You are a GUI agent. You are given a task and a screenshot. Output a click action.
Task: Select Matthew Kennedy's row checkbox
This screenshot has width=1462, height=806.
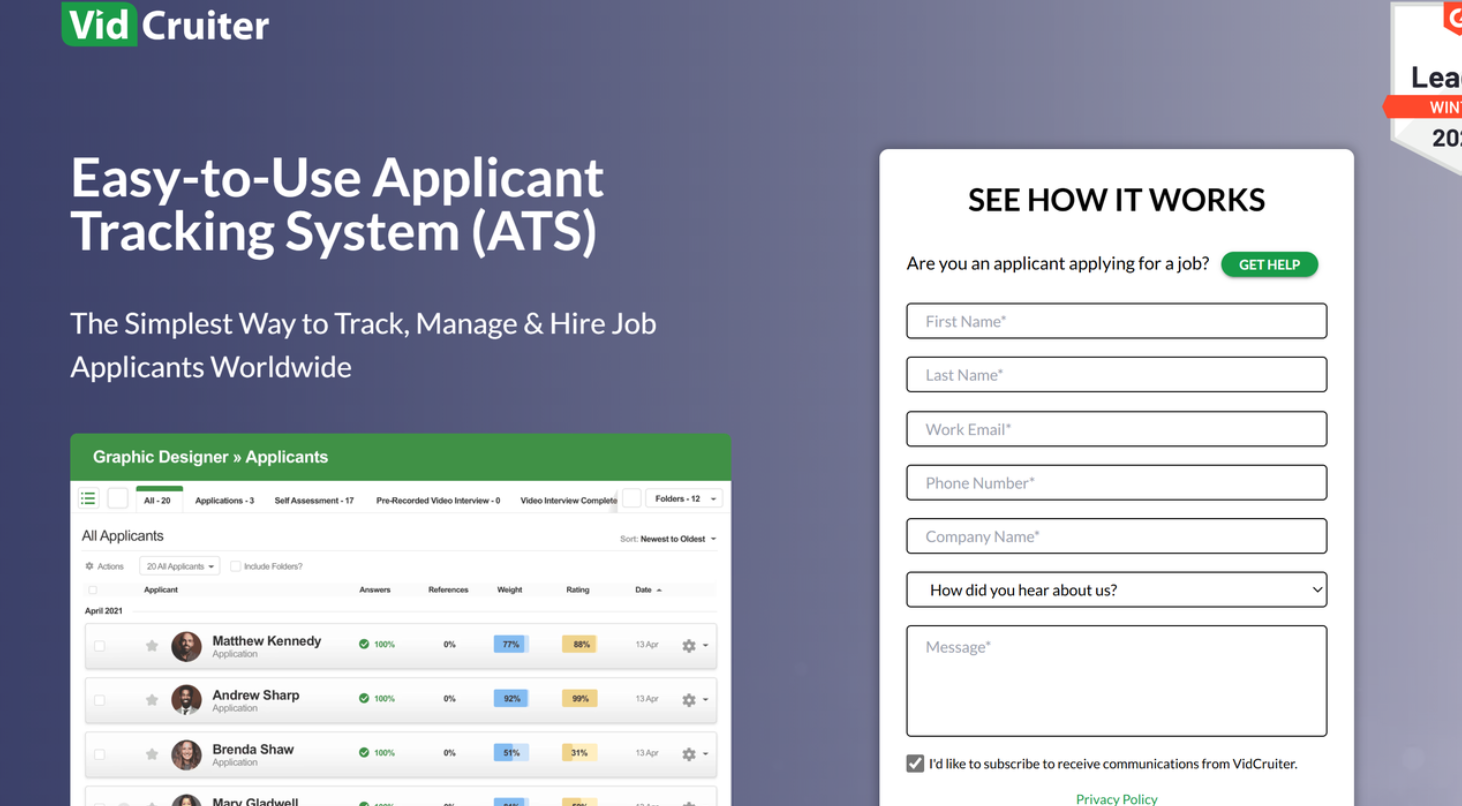(99, 646)
